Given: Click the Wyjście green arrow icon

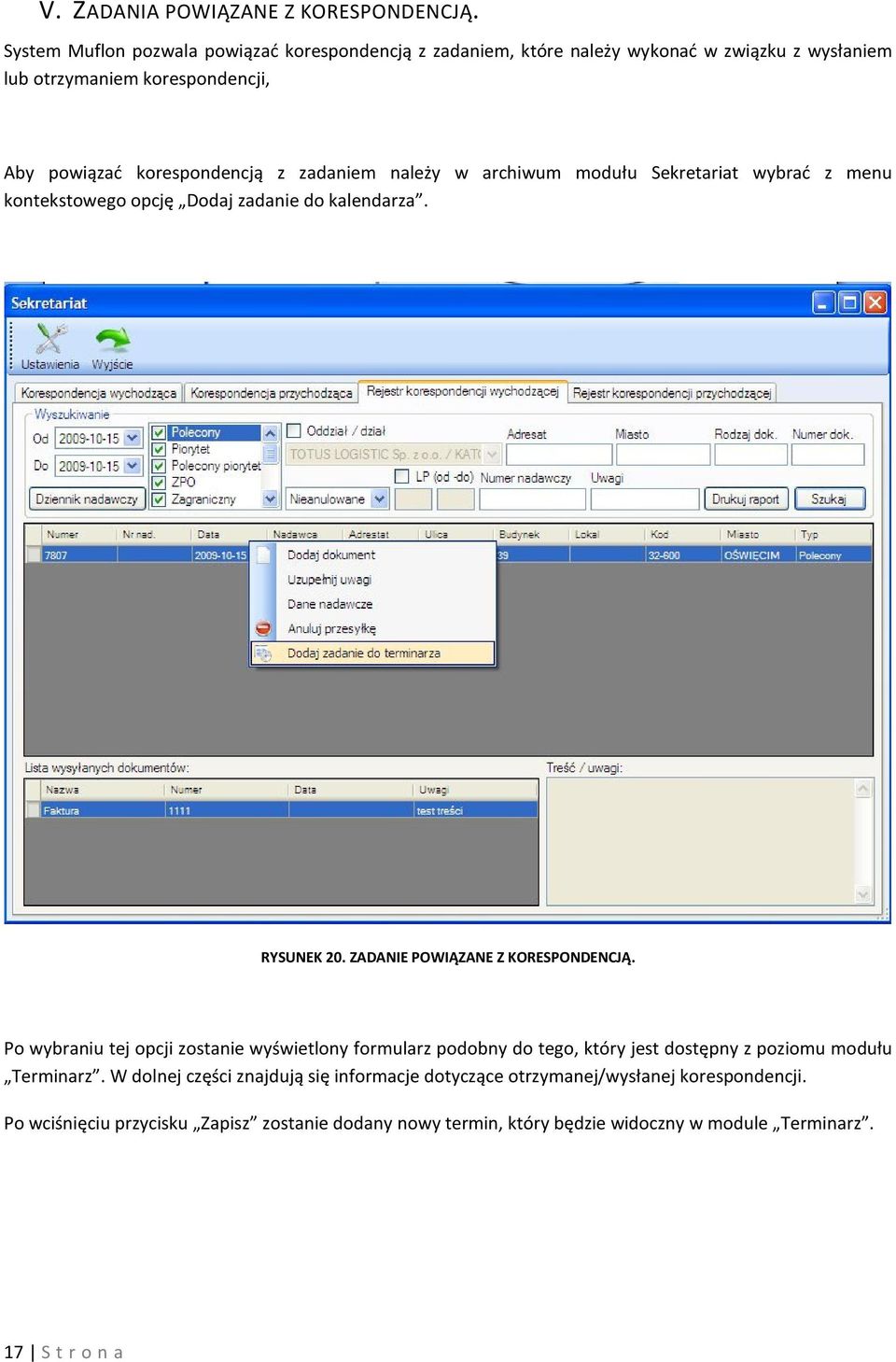Looking at the screenshot, I should point(113,339).
